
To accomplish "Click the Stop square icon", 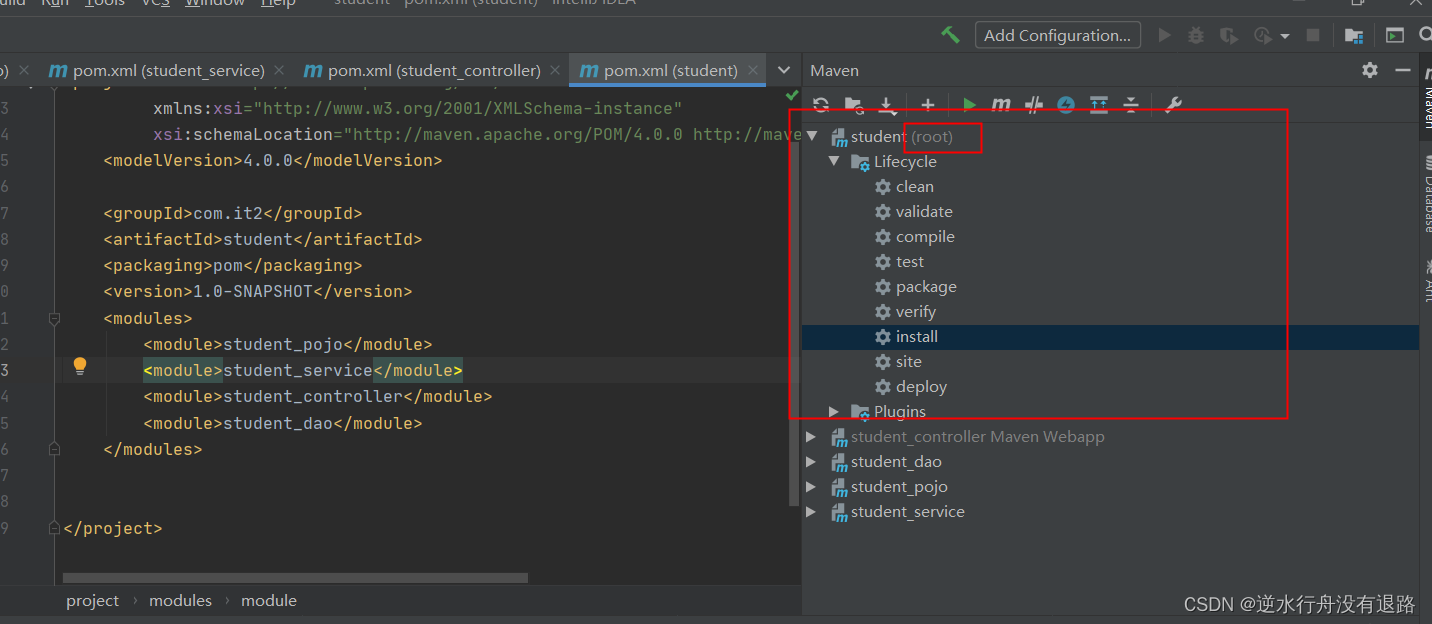I will tap(1313, 35).
